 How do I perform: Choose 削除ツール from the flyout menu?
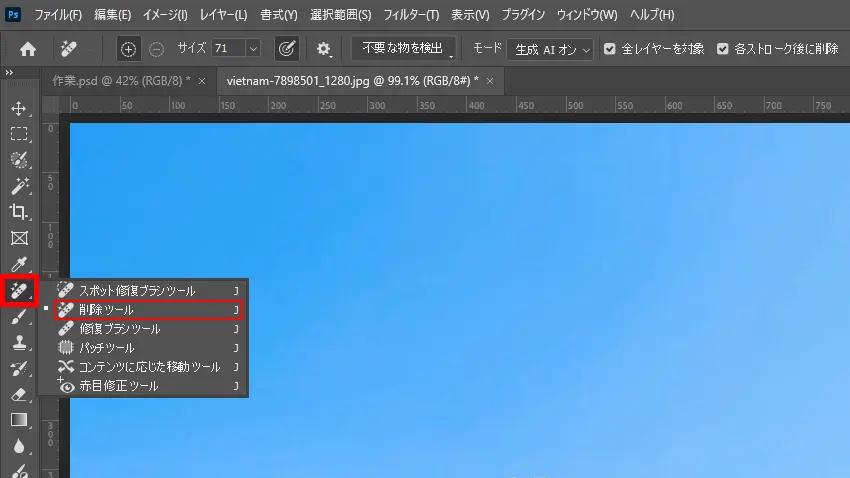pyautogui.click(x=146, y=310)
